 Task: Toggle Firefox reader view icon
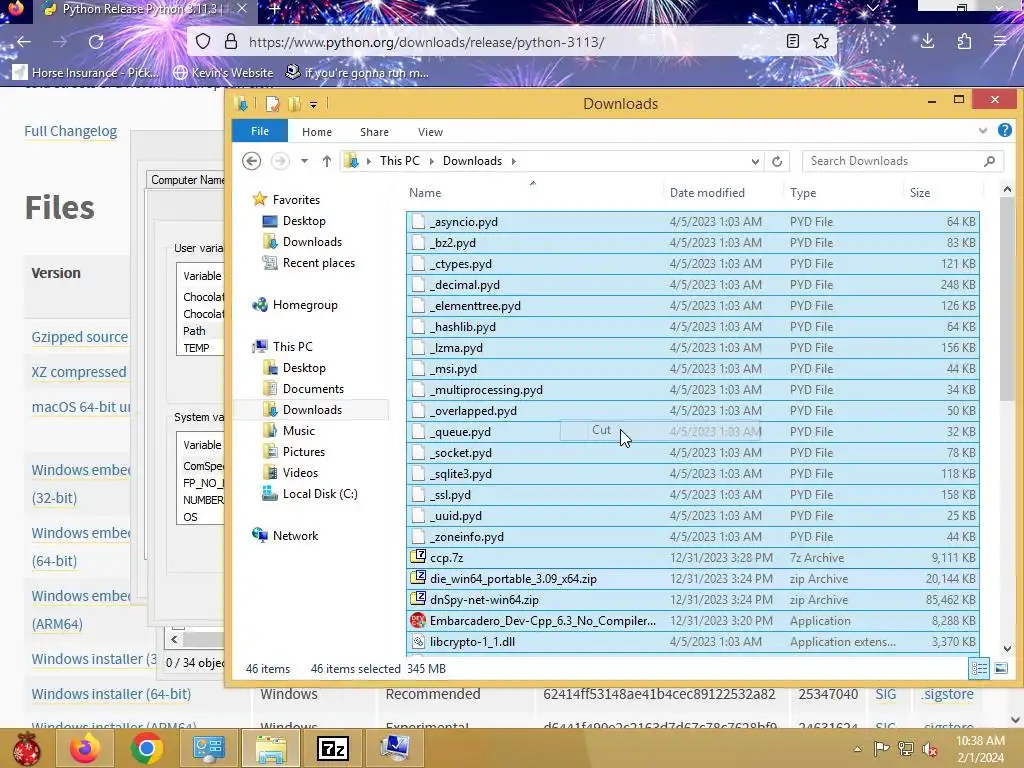(793, 42)
